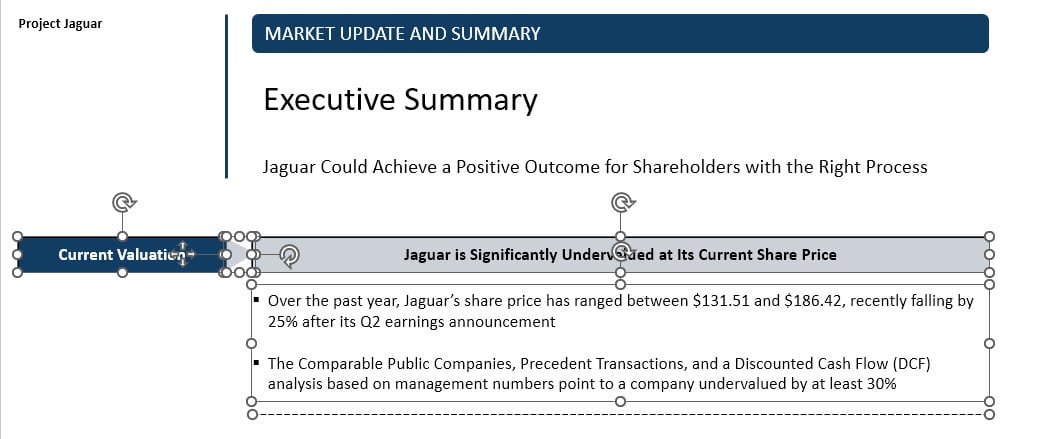Click bottom-left corner handle of Current Valuation box
Image resolution: width=1037 pixels, height=439 pixels.
(x=17, y=272)
